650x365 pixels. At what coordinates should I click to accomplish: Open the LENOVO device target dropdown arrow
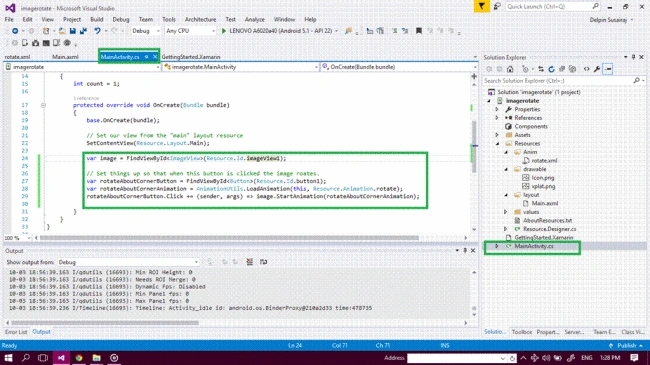coord(336,31)
